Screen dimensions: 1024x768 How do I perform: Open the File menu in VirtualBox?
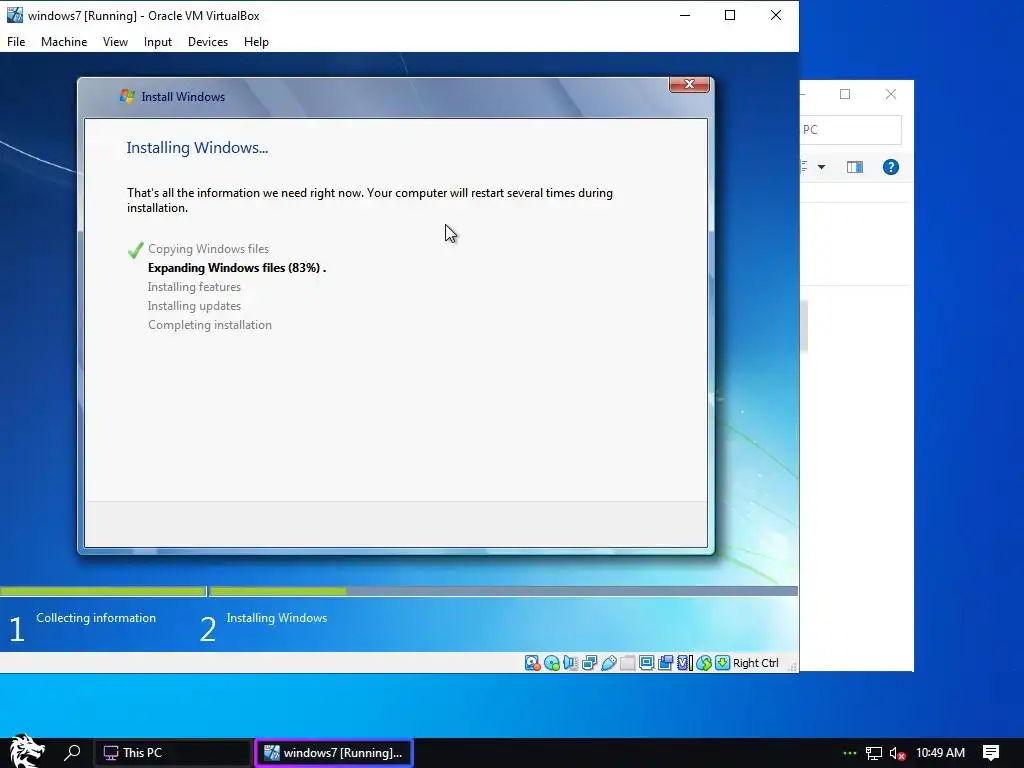point(16,42)
